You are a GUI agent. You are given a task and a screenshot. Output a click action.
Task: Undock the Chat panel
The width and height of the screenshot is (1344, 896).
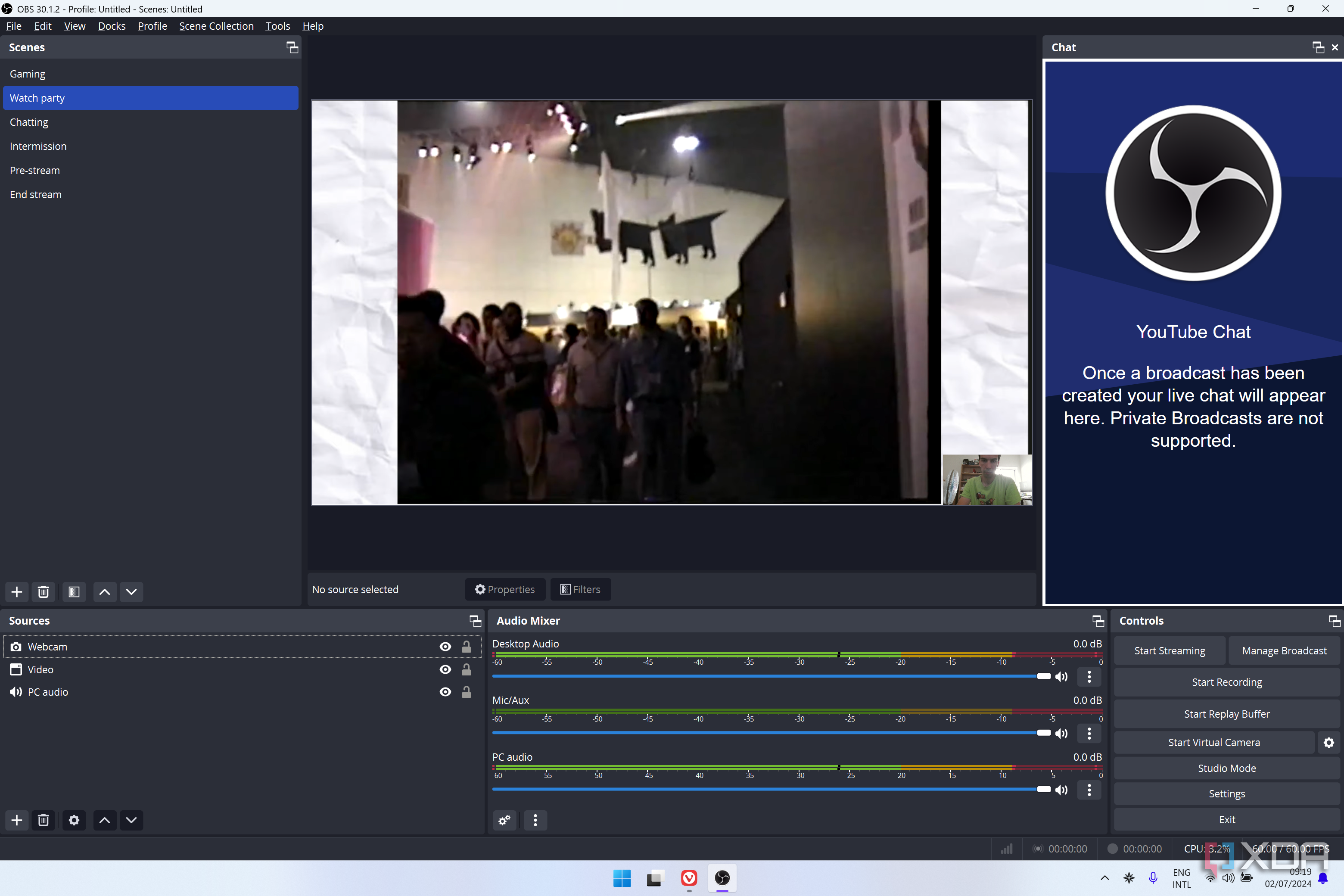tap(1318, 47)
